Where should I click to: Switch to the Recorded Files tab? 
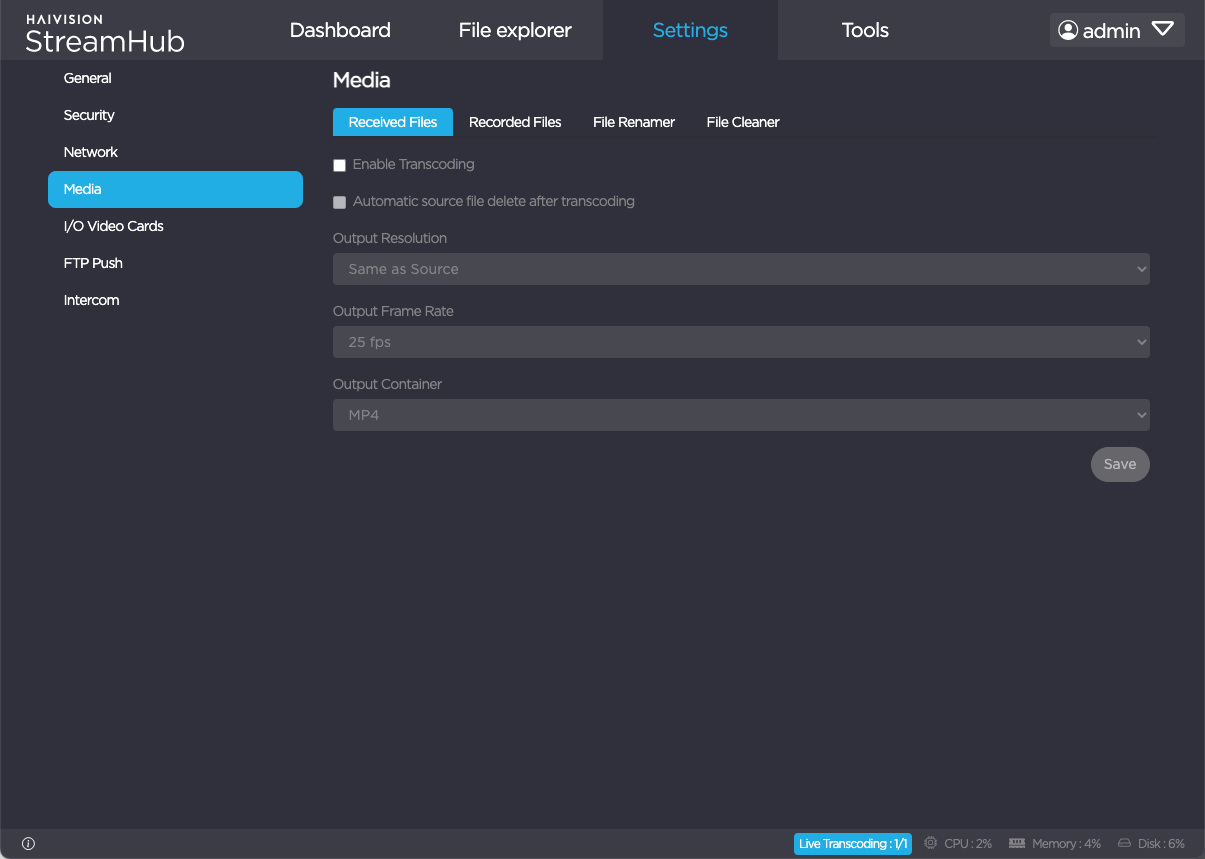tap(515, 122)
